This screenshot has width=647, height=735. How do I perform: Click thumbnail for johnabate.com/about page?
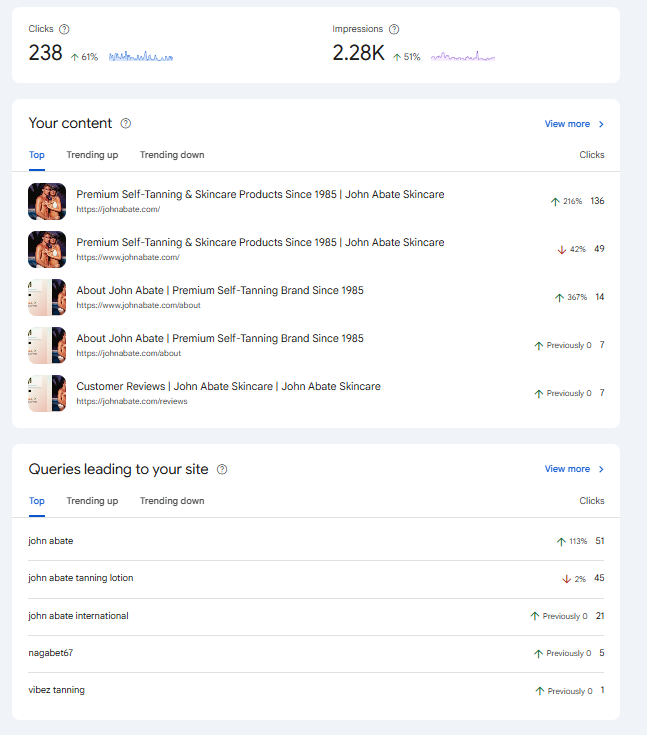click(47, 345)
